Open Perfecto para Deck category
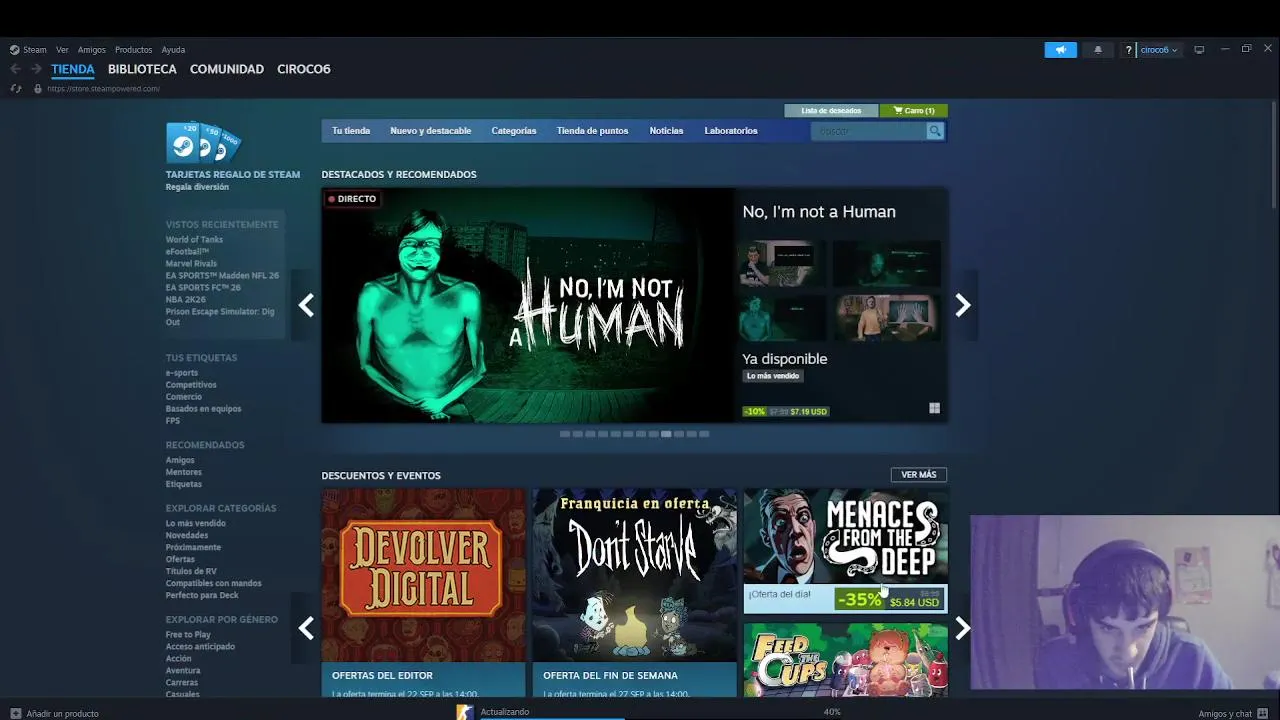 point(202,596)
